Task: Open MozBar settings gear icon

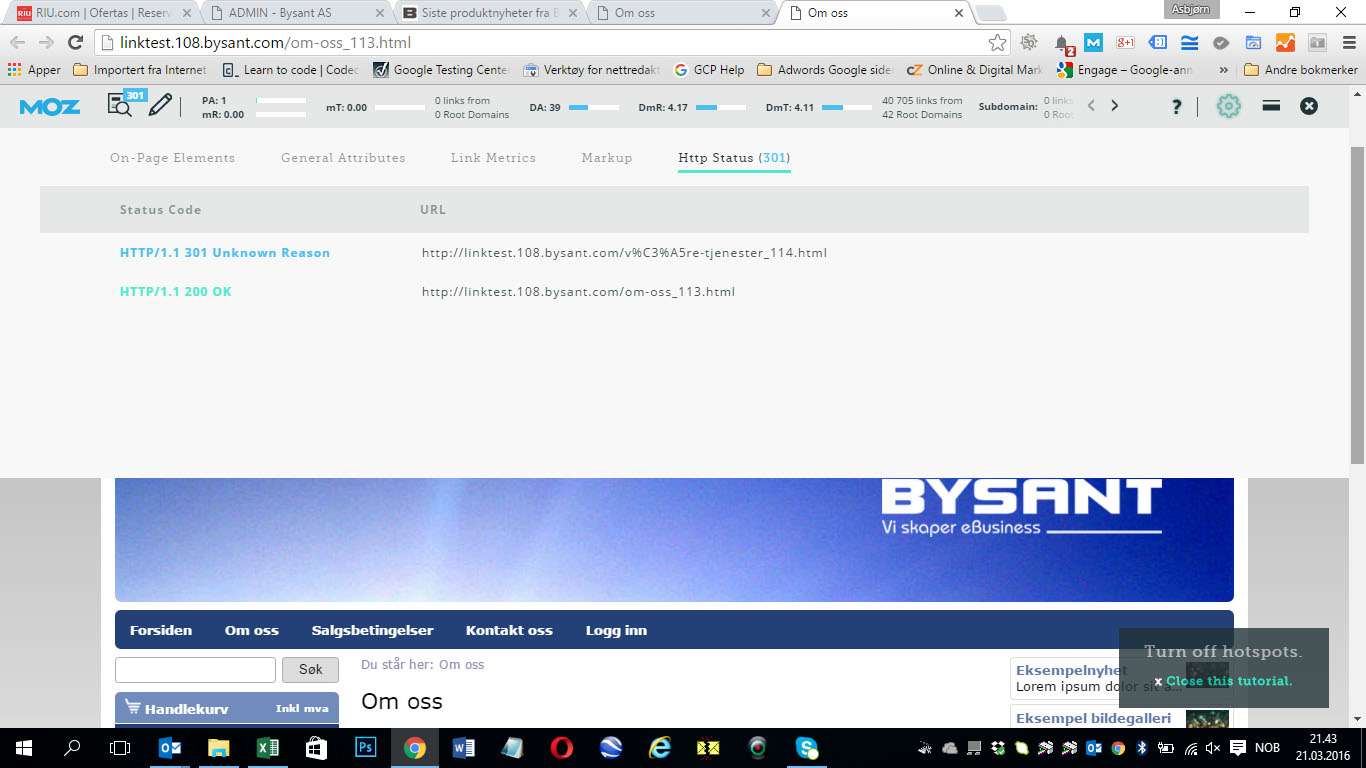Action: coord(1228,106)
